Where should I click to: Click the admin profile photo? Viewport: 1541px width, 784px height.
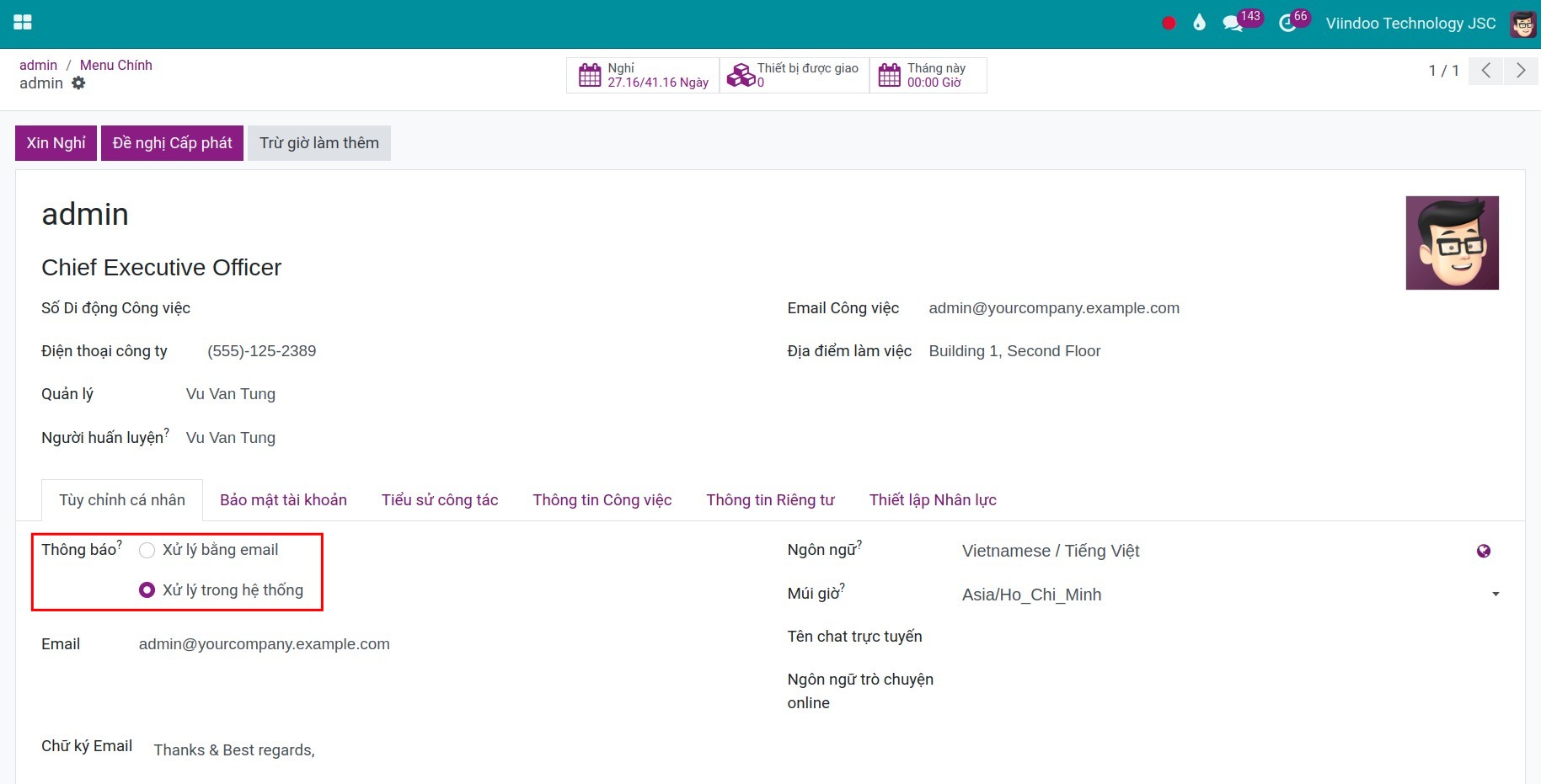coord(1453,243)
